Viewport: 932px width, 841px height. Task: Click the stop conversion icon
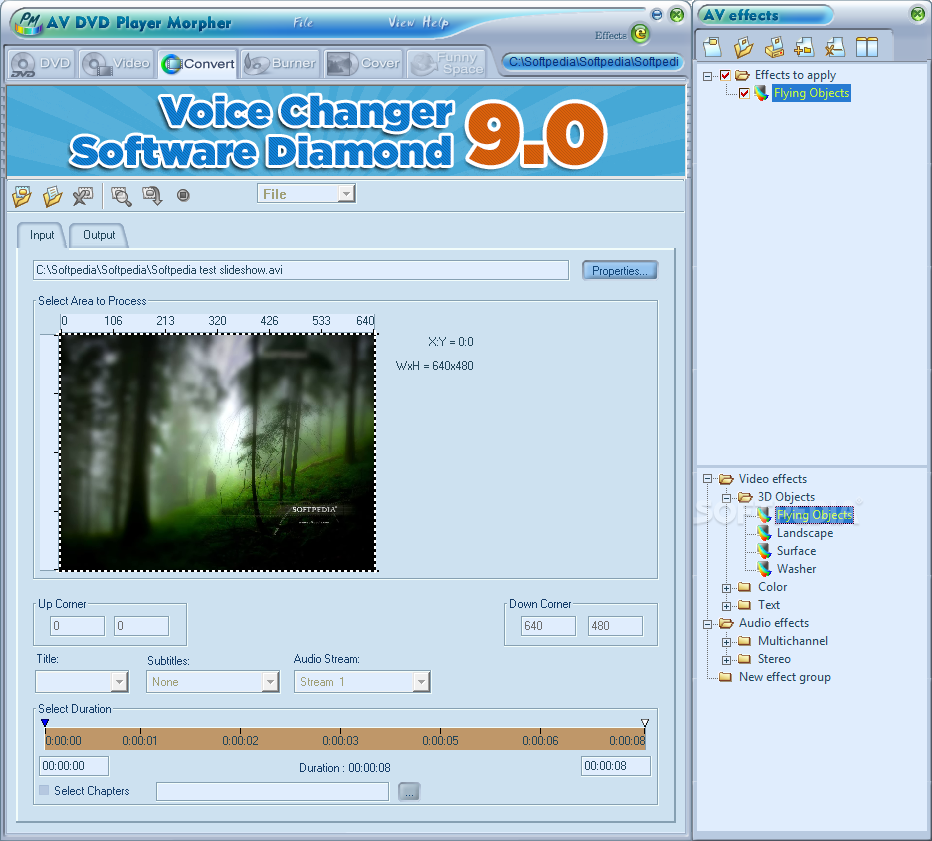tap(183, 195)
